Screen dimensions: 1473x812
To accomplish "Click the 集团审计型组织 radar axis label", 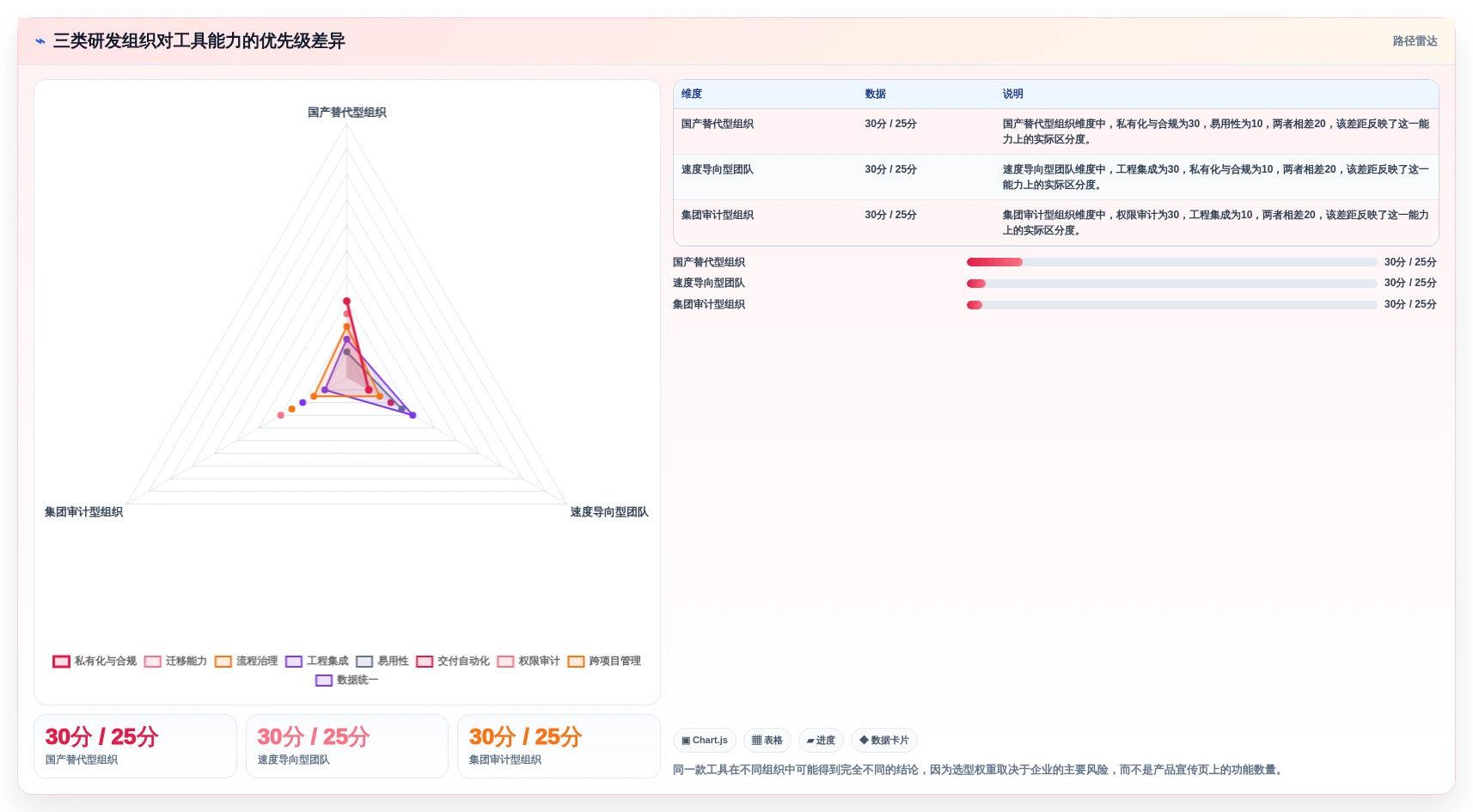I will click(83, 512).
